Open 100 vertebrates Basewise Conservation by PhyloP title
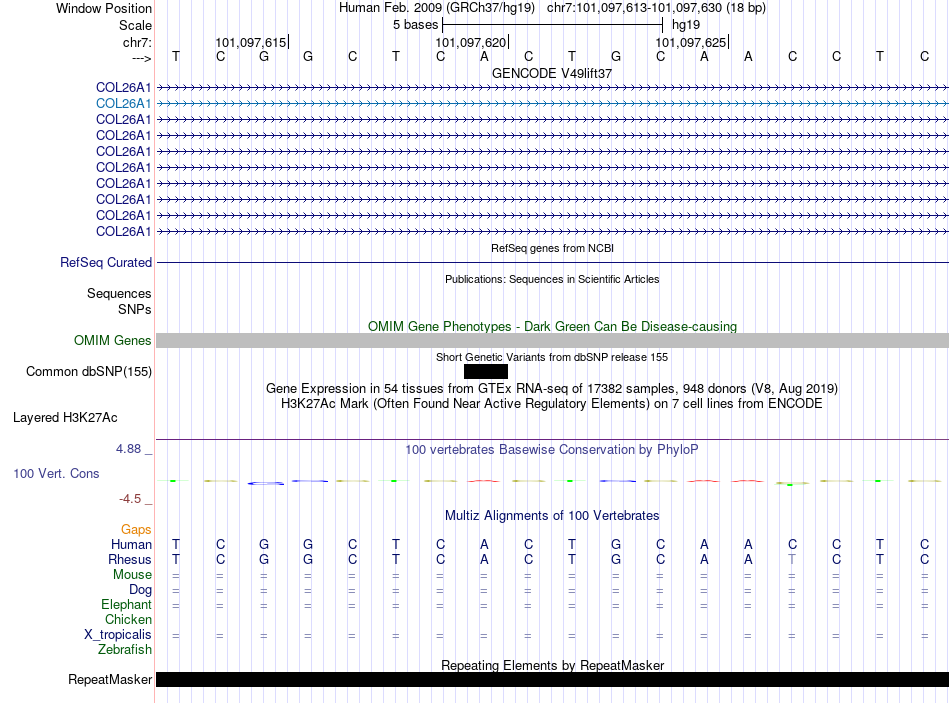Viewport: 950px width, 703px height. coord(552,450)
